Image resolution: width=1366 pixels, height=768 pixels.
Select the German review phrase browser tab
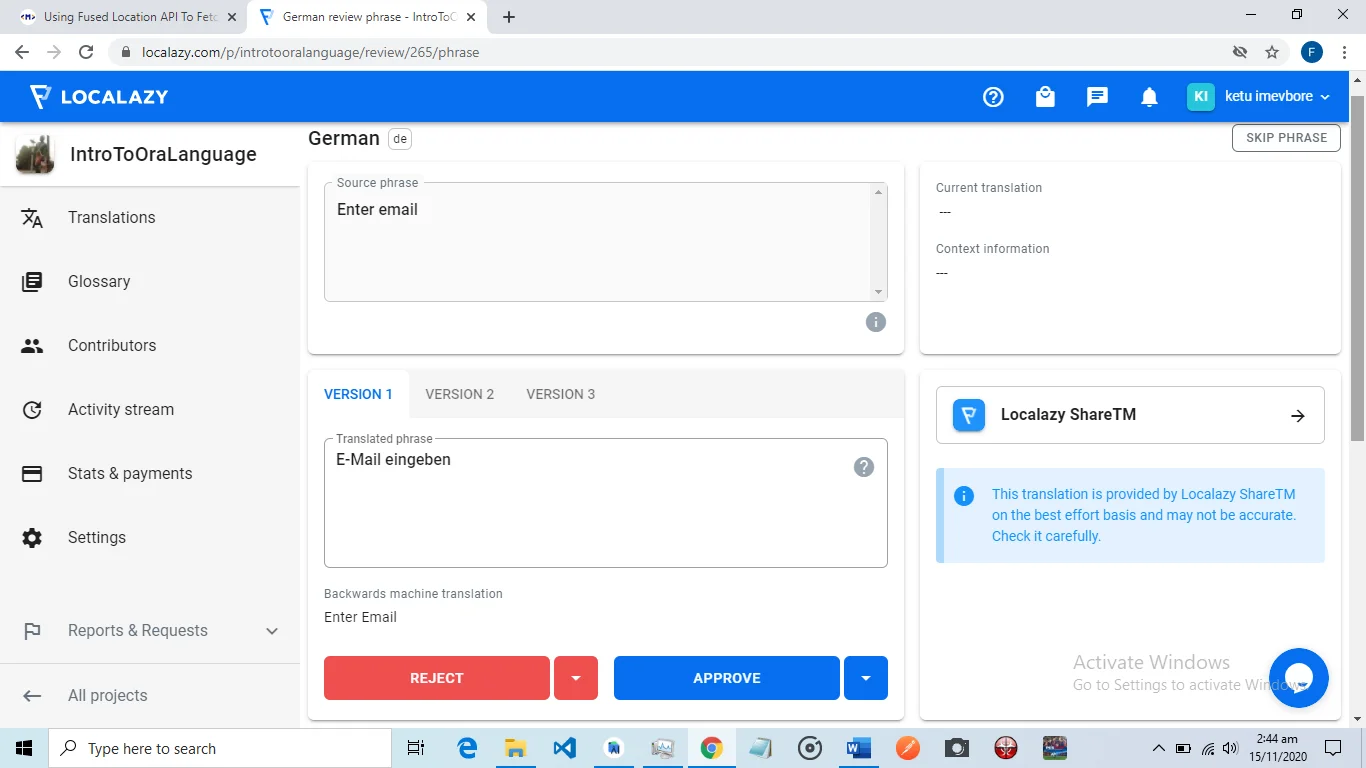click(365, 17)
